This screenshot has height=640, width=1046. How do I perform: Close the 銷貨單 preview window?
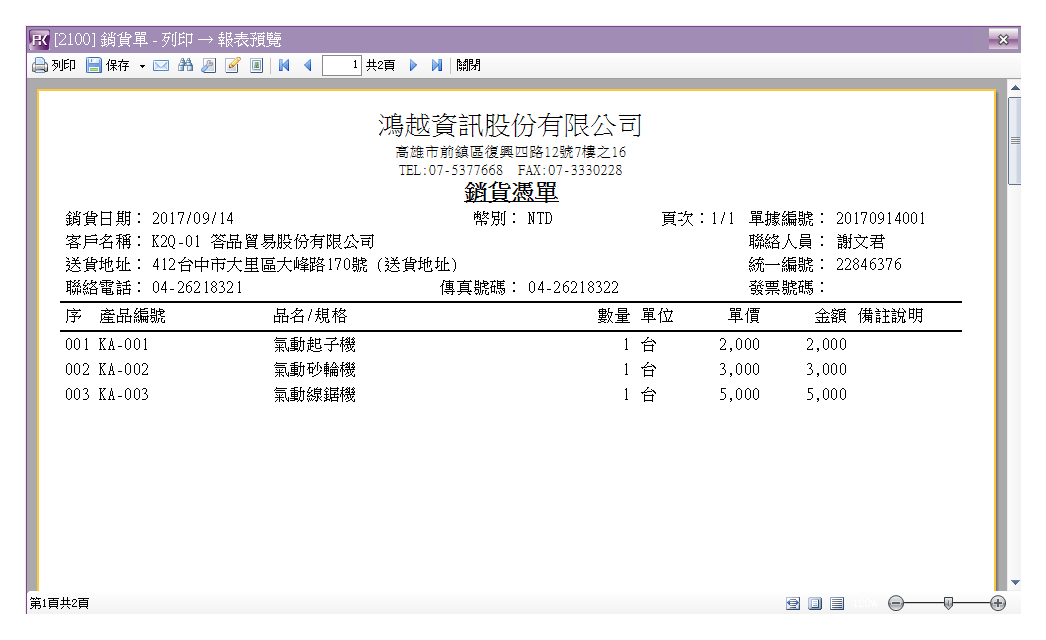(1003, 39)
